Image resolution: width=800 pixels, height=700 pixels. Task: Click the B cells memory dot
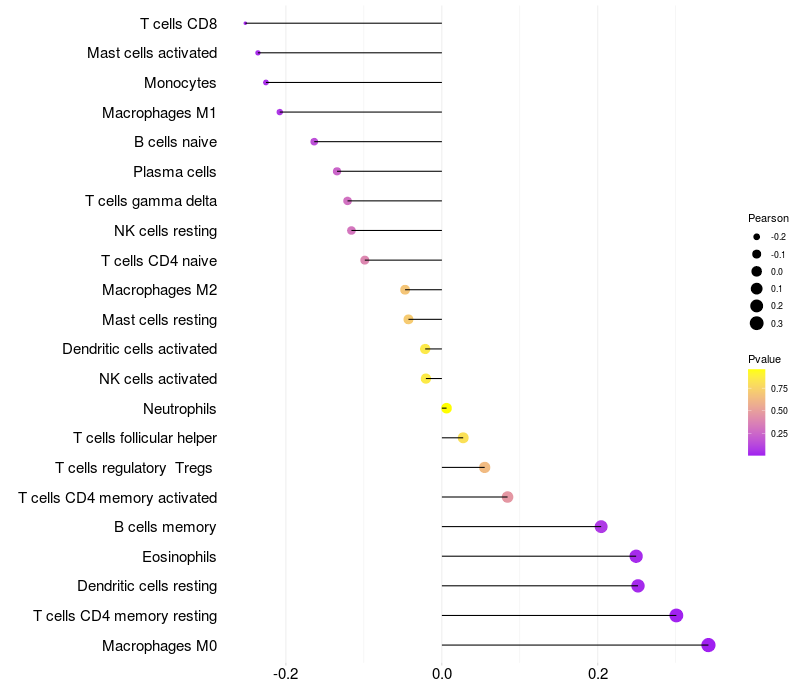click(601, 527)
